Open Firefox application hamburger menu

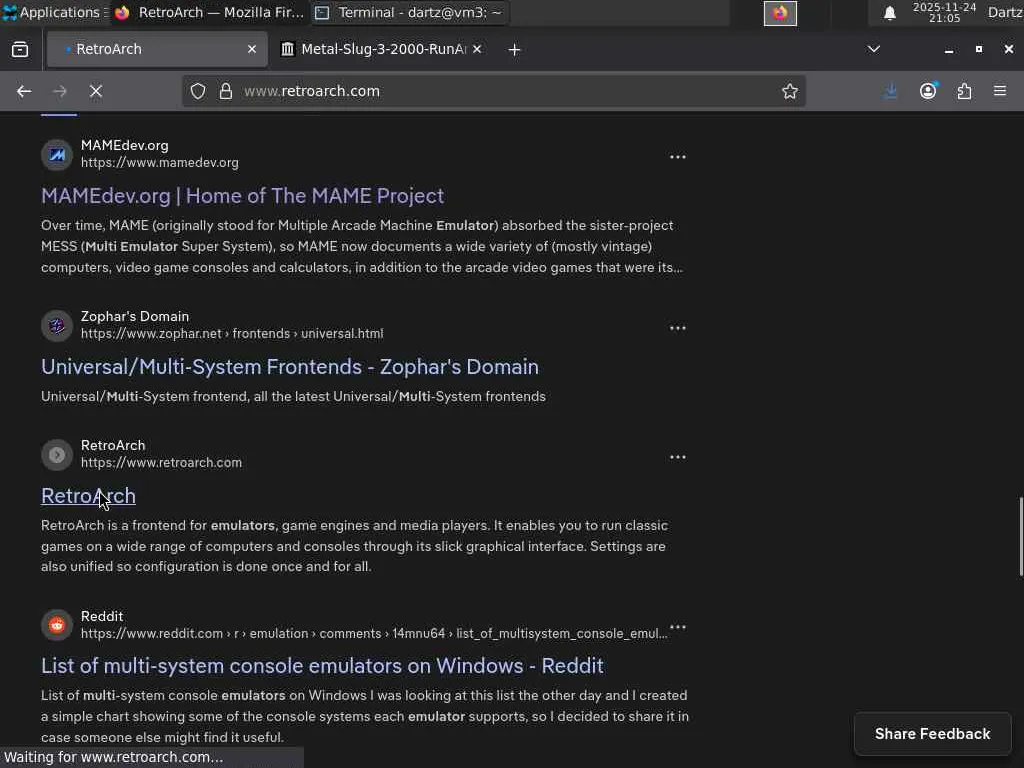click(1000, 91)
